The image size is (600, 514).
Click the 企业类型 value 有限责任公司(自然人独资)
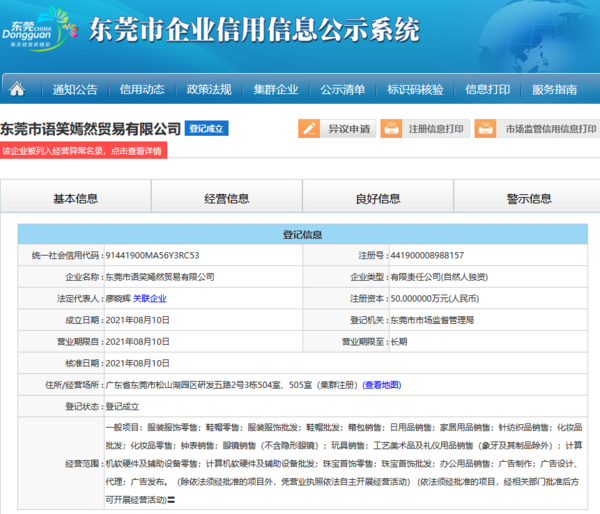coord(439,277)
